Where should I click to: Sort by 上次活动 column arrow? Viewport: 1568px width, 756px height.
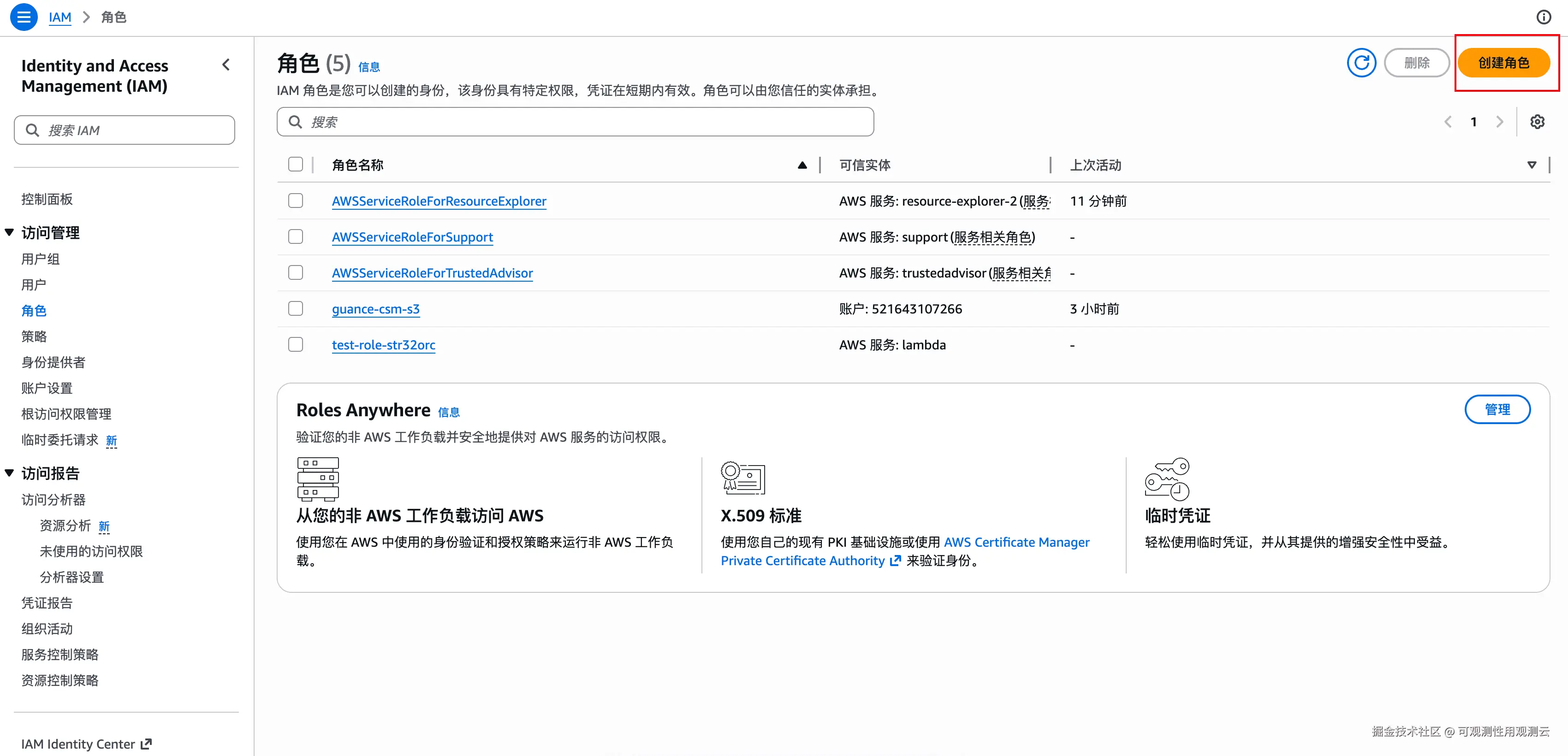point(1532,165)
